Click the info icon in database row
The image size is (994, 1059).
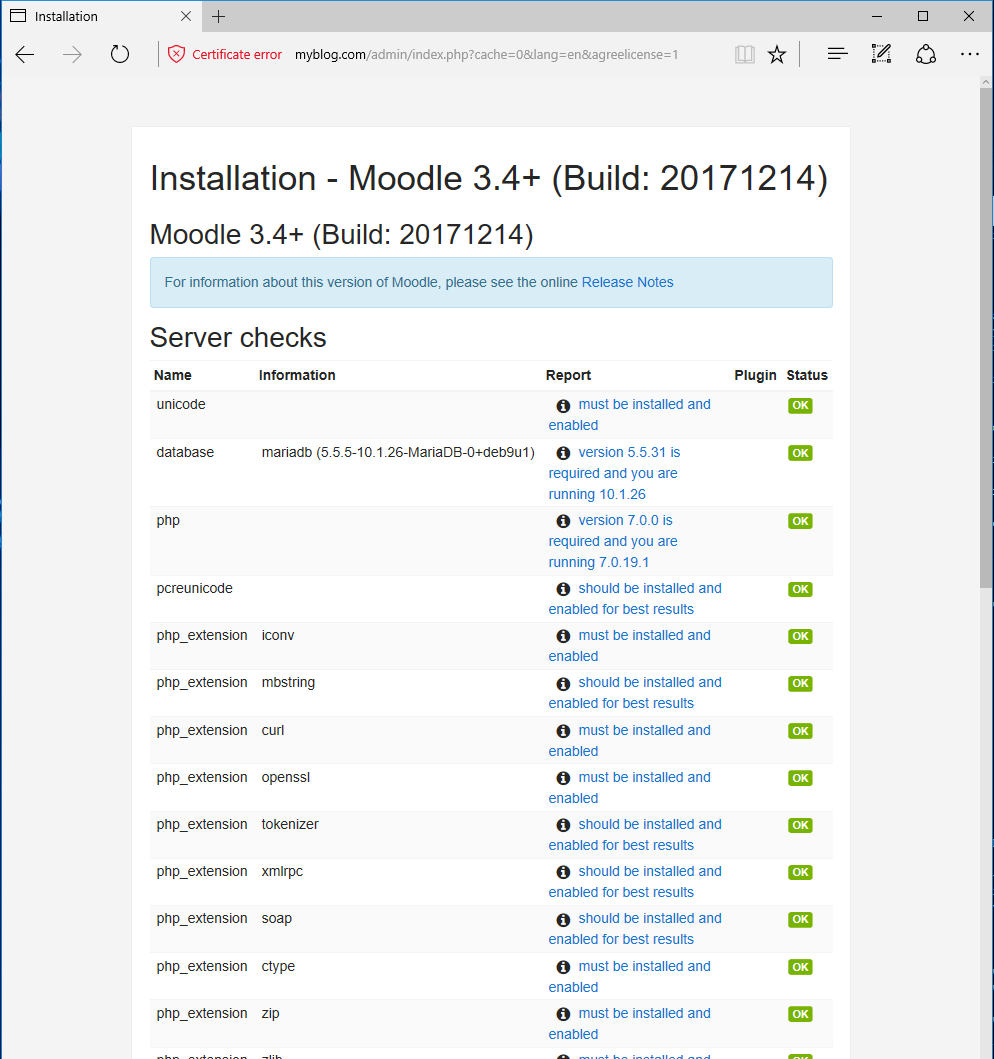click(563, 453)
